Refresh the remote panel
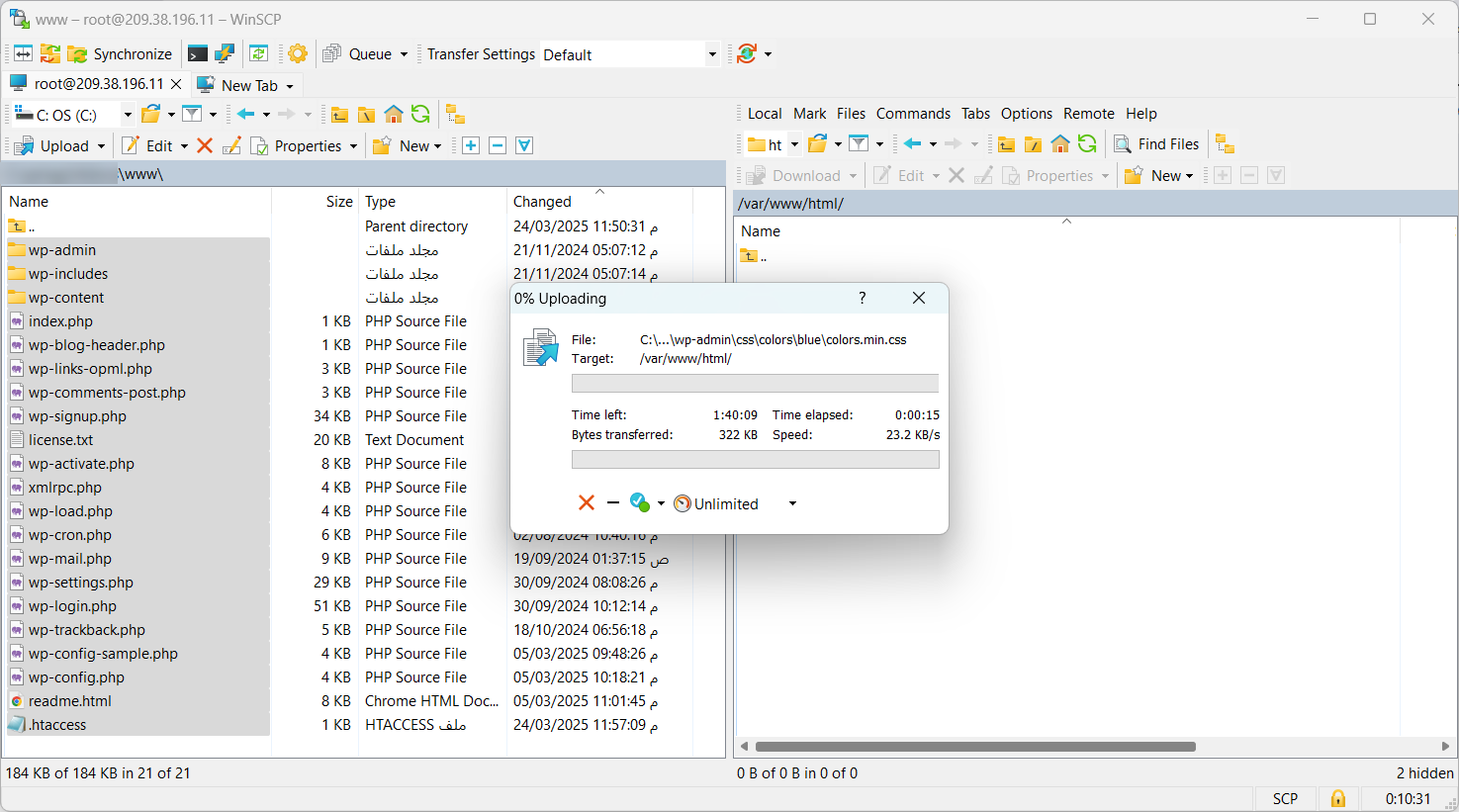Viewport: 1459px width, 812px height. (x=1087, y=144)
